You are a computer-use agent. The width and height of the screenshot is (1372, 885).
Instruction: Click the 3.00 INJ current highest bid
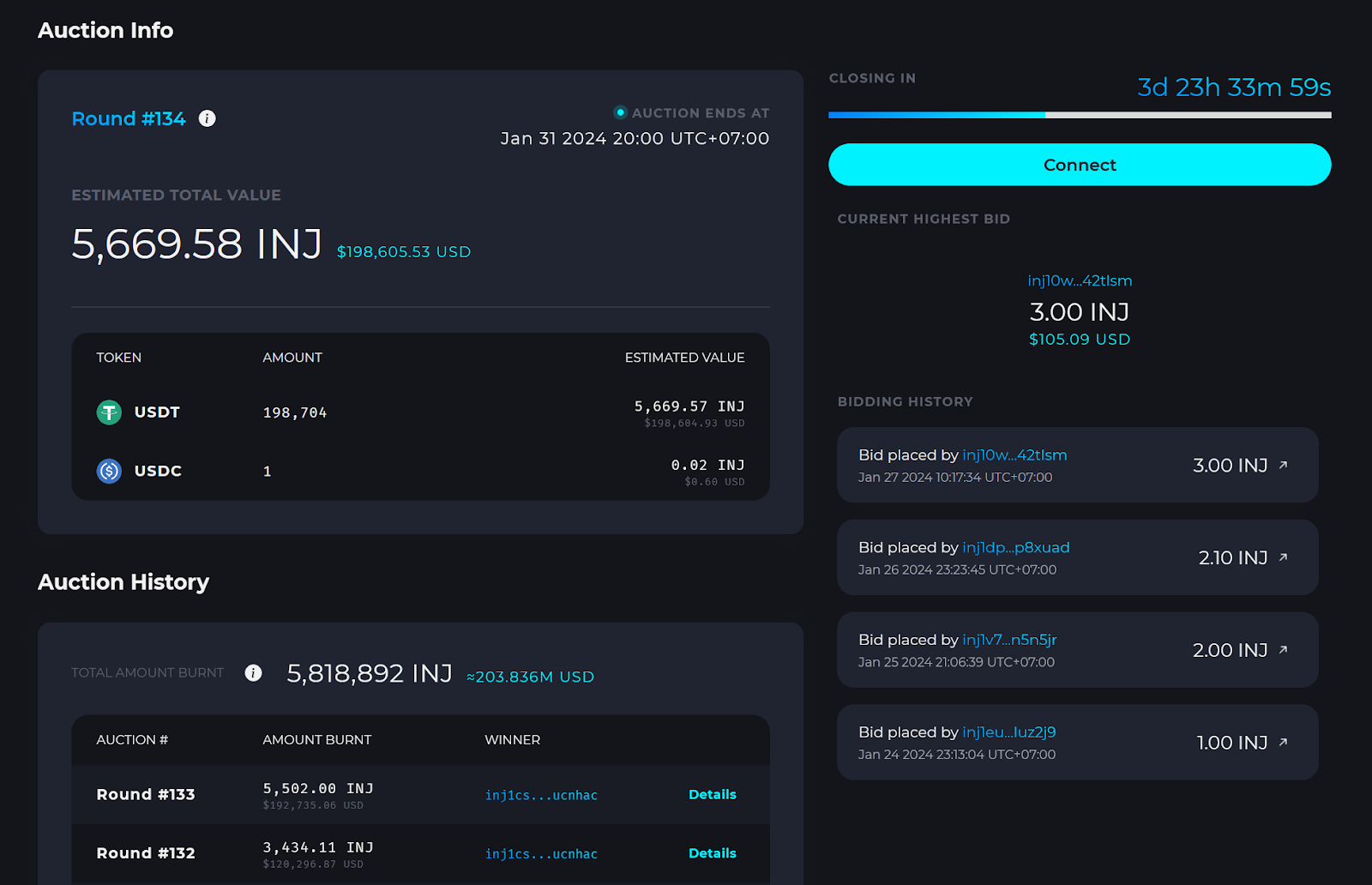click(1080, 312)
